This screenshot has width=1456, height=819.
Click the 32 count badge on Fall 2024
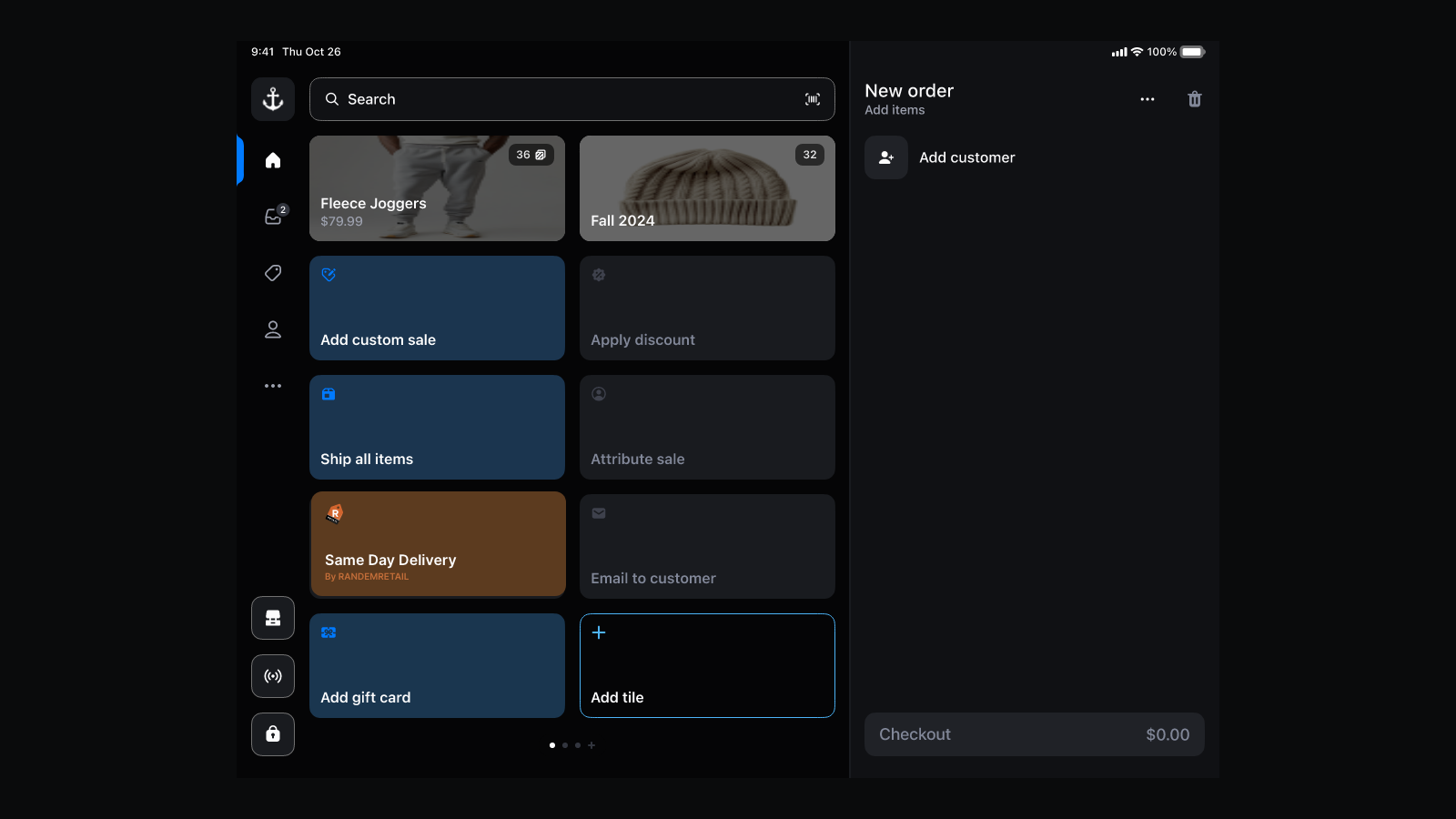click(x=810, y=155)
